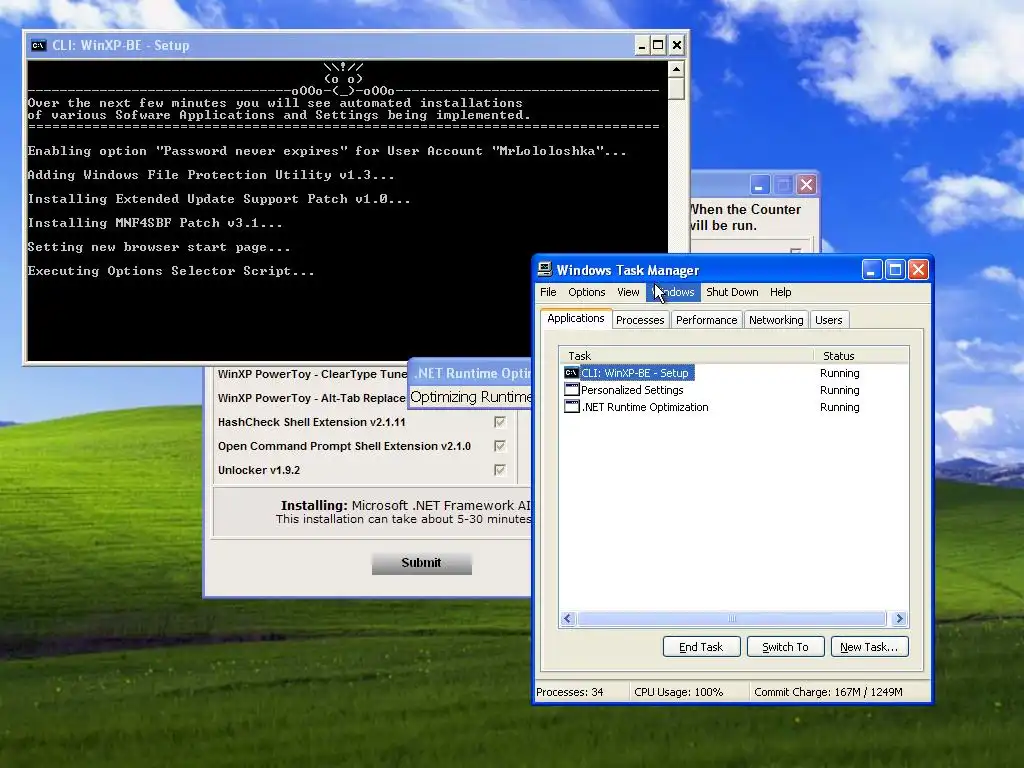Click the CLI: WinXP-BE task row icon
1024x768 pixels.
pyautogui.click(x=571, y=373)
